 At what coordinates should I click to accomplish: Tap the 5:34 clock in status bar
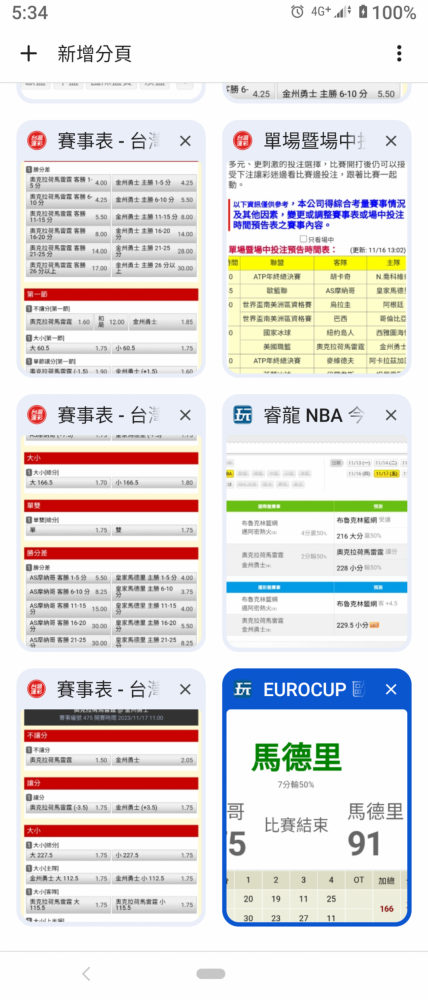click(30, 11)
